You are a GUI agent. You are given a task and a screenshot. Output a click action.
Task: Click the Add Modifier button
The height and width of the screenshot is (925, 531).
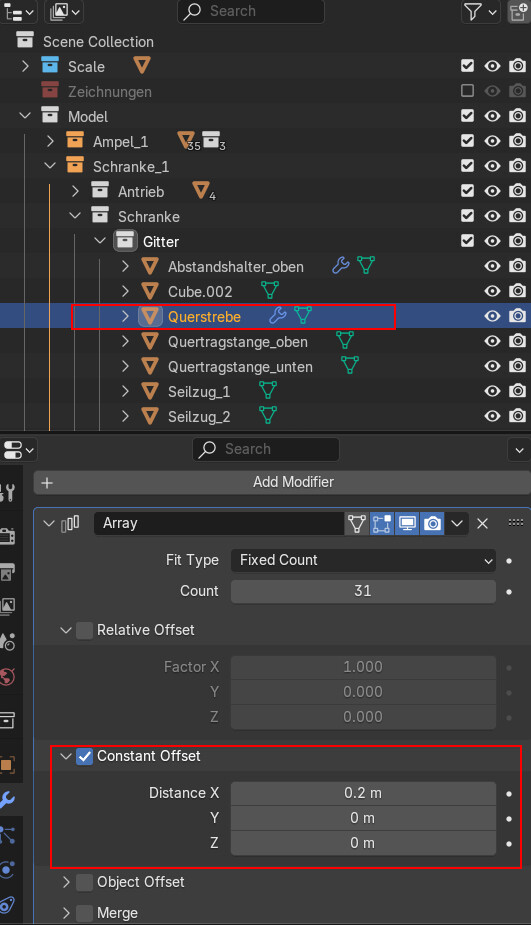(282, 482)
